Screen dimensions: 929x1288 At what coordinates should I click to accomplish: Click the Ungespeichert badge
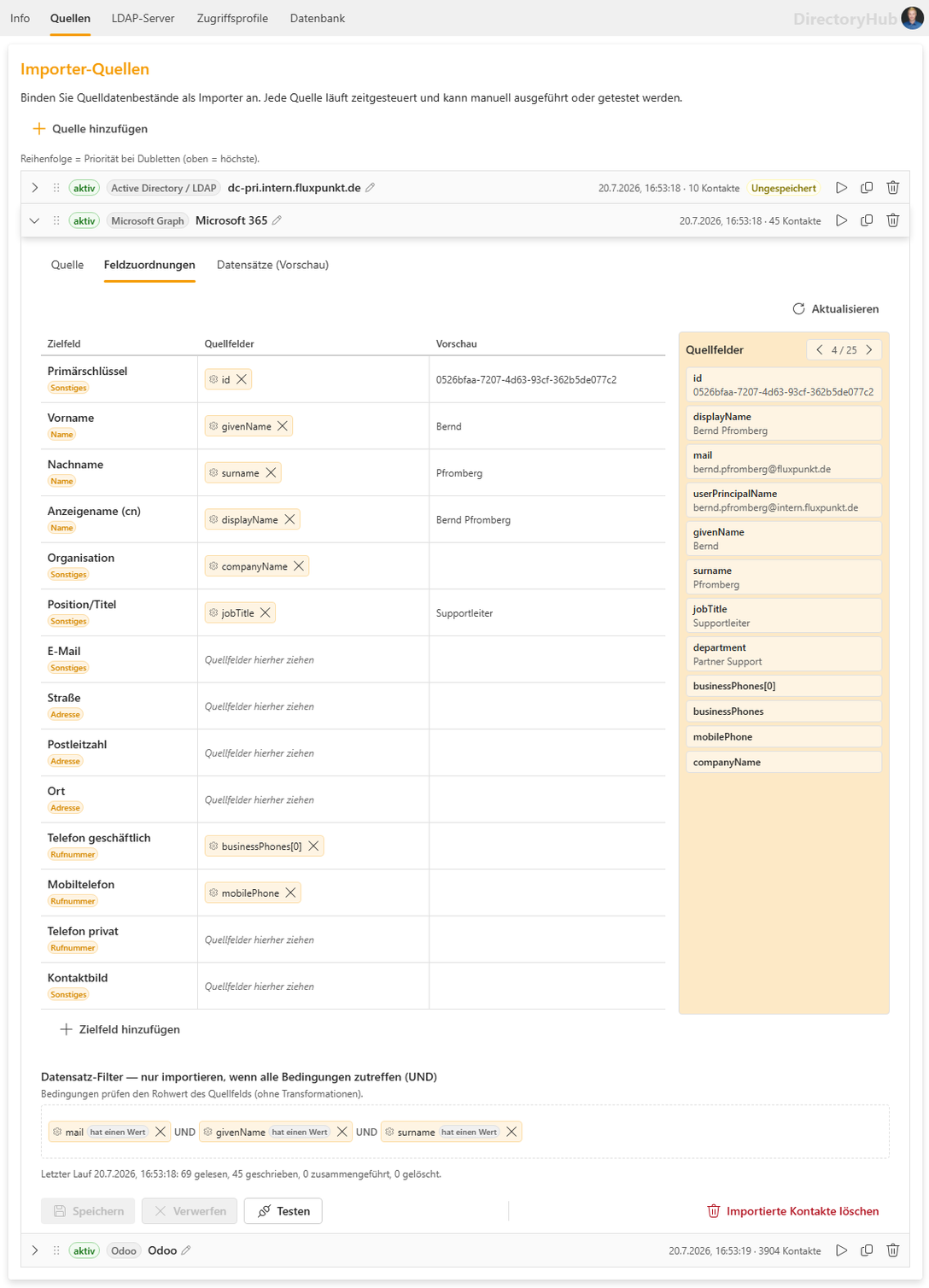click(784, 188)
